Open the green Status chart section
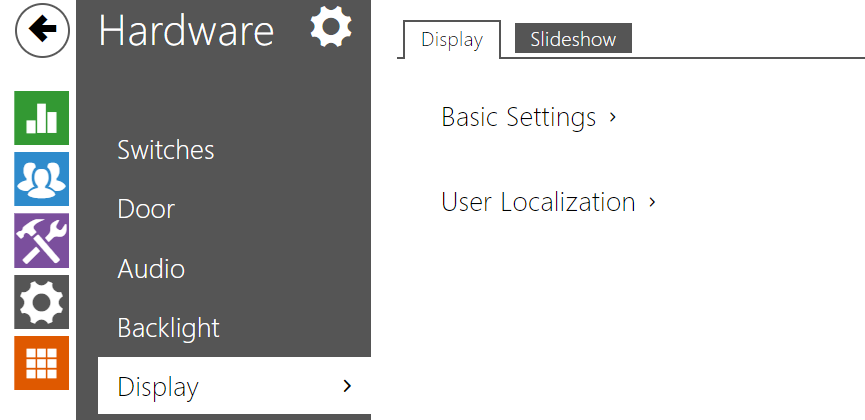 tap(41, 118)
